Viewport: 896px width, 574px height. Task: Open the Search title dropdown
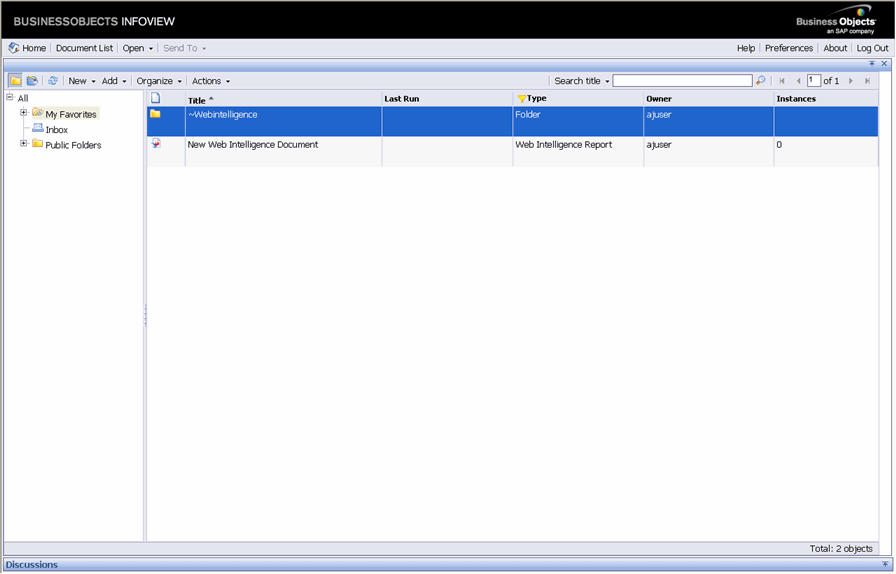582,81
